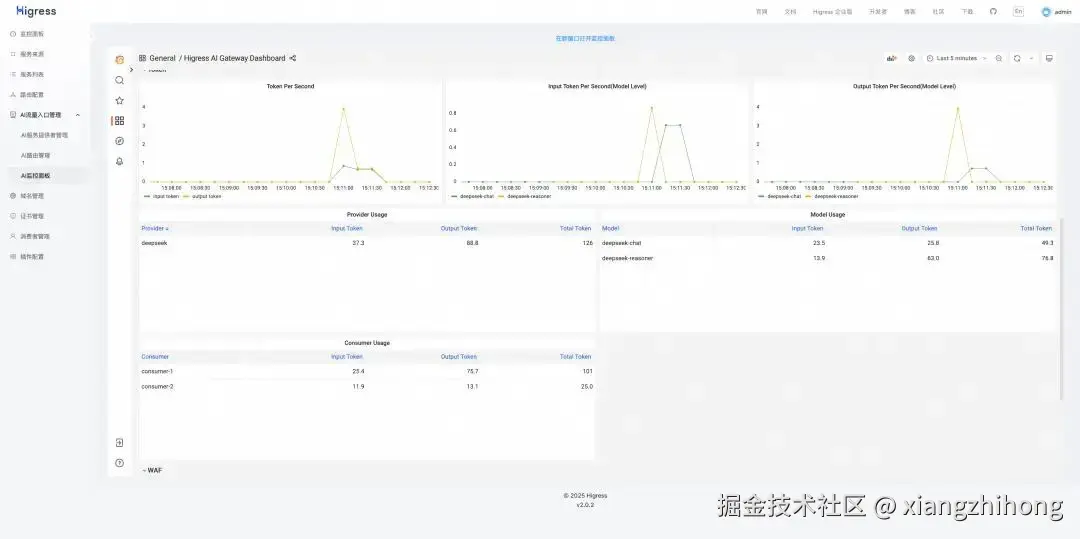Open 插件配置 in left sidebar
1080x539 pixels.
pyautogui.click(x=32, y=257)
